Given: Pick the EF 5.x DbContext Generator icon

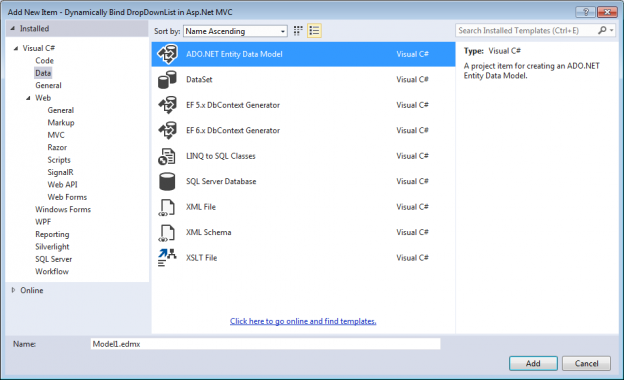Looking at the screenshot, I should (167, 105).
